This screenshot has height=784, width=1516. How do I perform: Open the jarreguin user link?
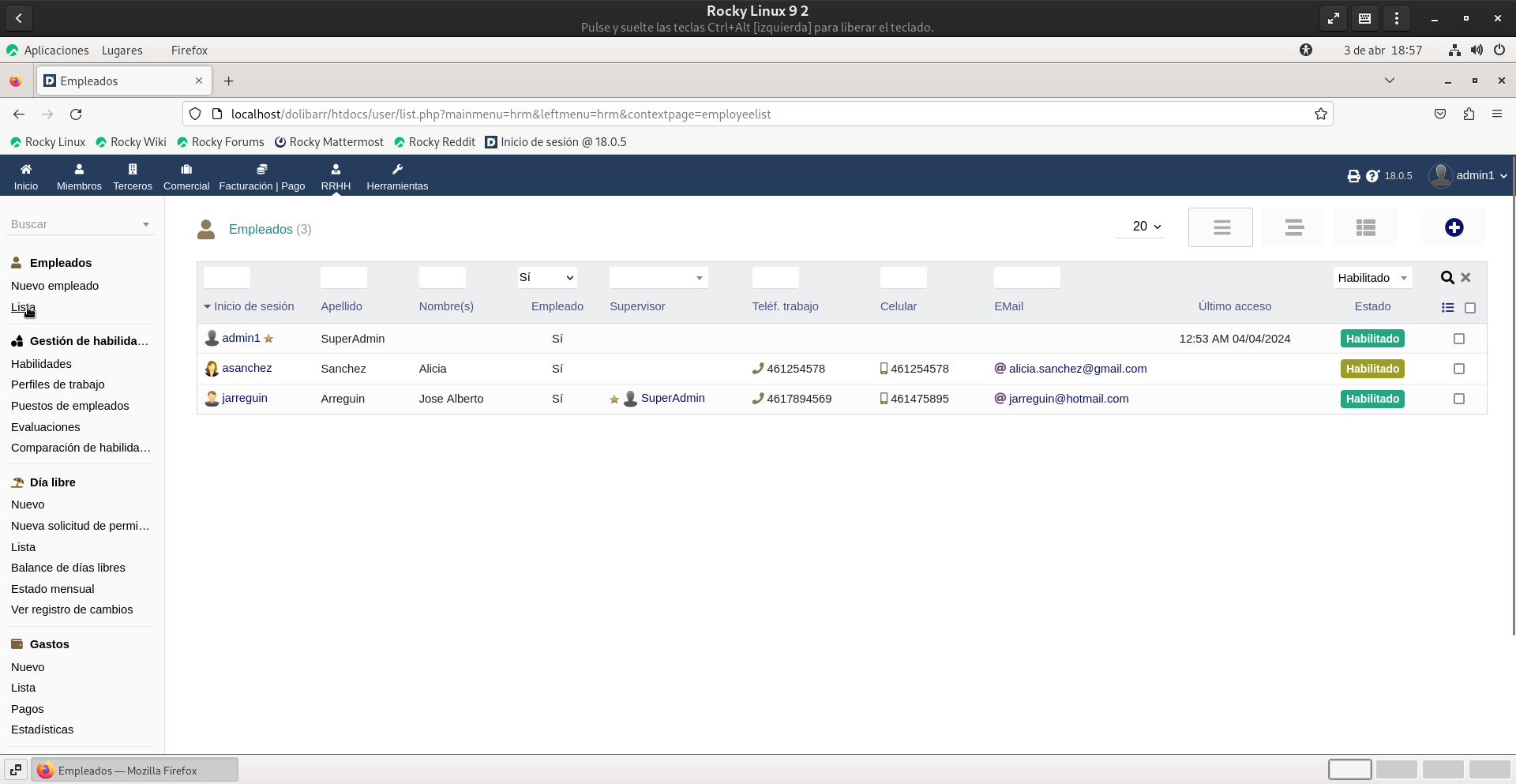(244, 398)
